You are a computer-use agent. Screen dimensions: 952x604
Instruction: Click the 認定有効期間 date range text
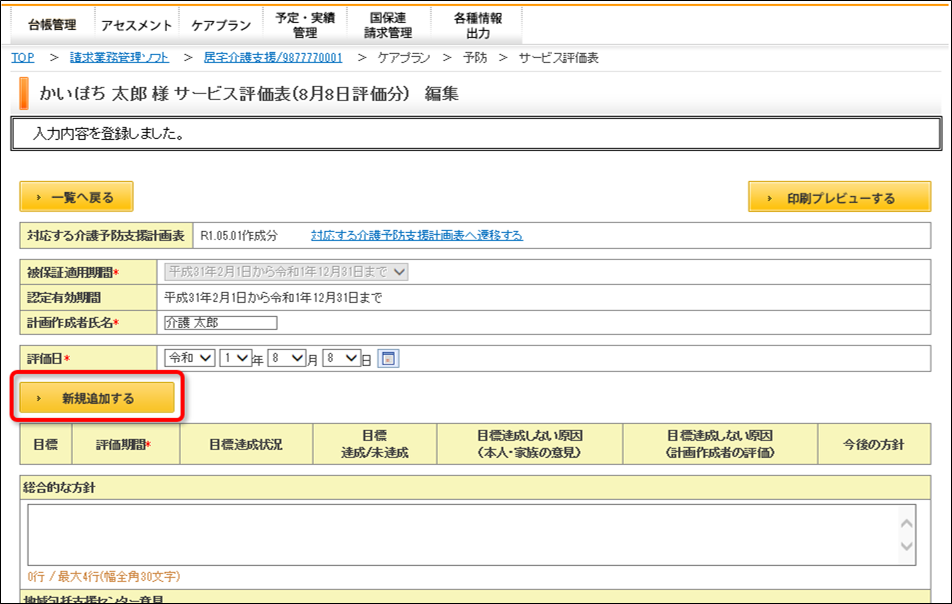point(273,297)
